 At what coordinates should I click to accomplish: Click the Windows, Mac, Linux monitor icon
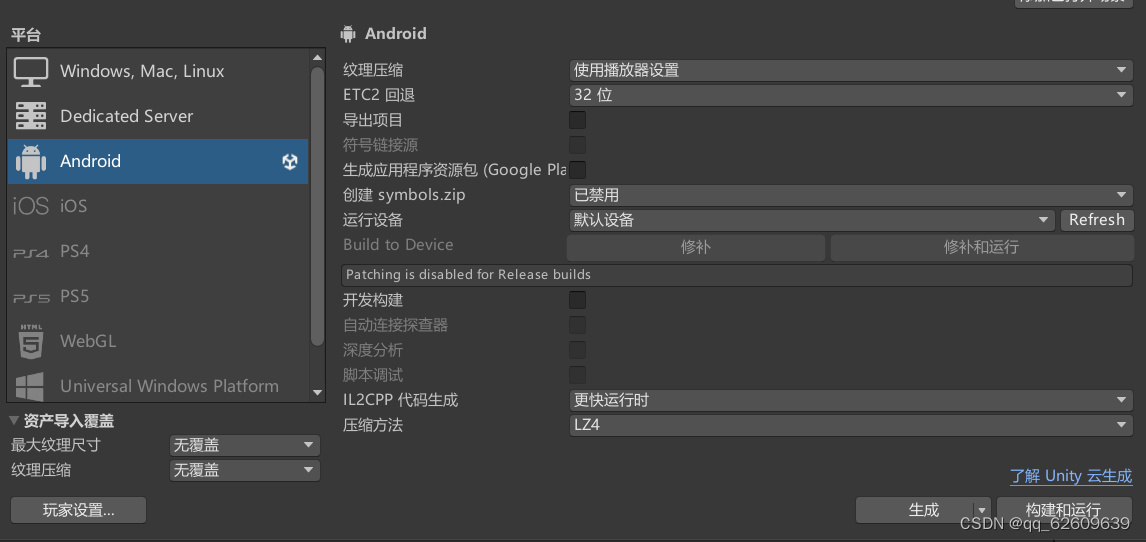[31, 72]
